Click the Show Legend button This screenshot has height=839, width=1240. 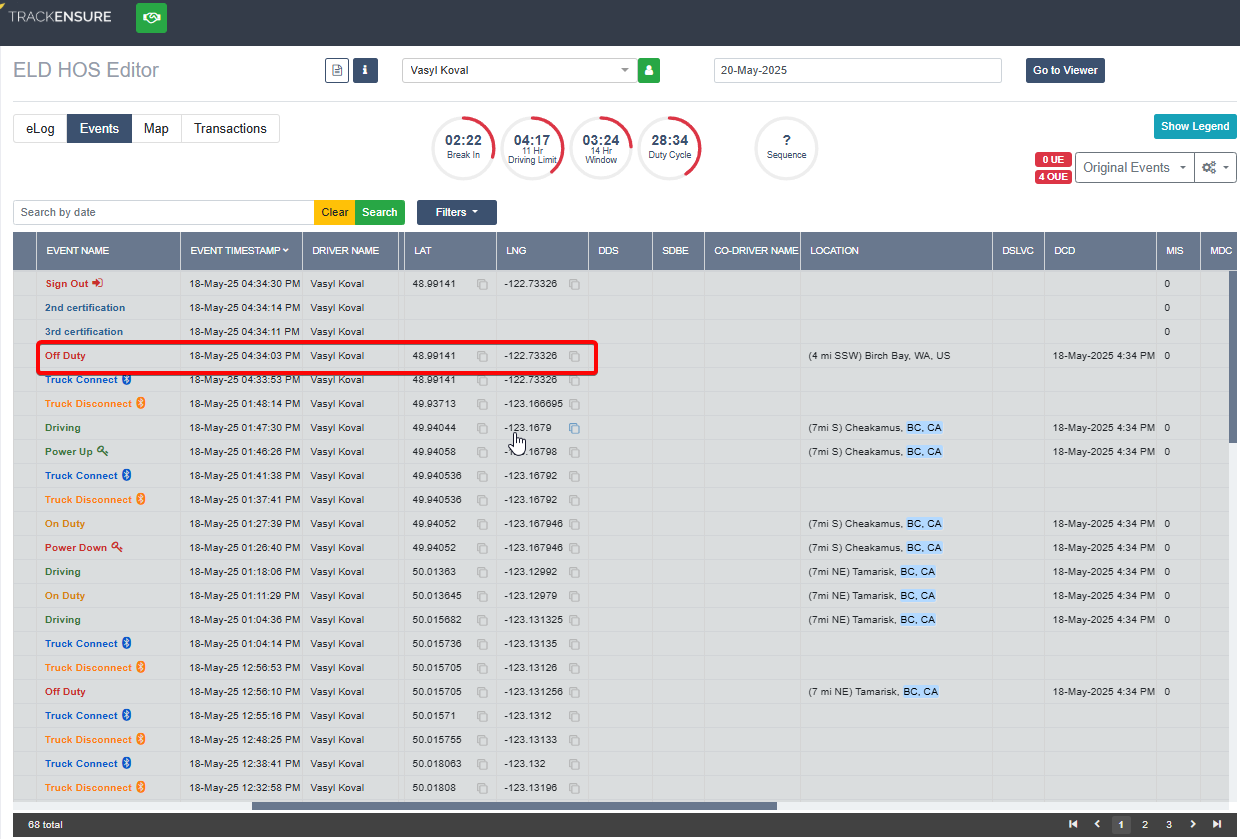pyautogui.click(x=1195, y=126)
